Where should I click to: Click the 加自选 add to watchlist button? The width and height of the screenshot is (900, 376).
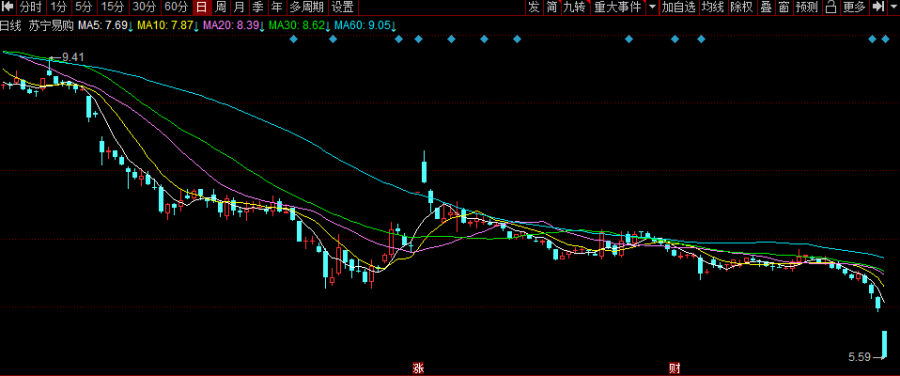click(x=678, y=7)
